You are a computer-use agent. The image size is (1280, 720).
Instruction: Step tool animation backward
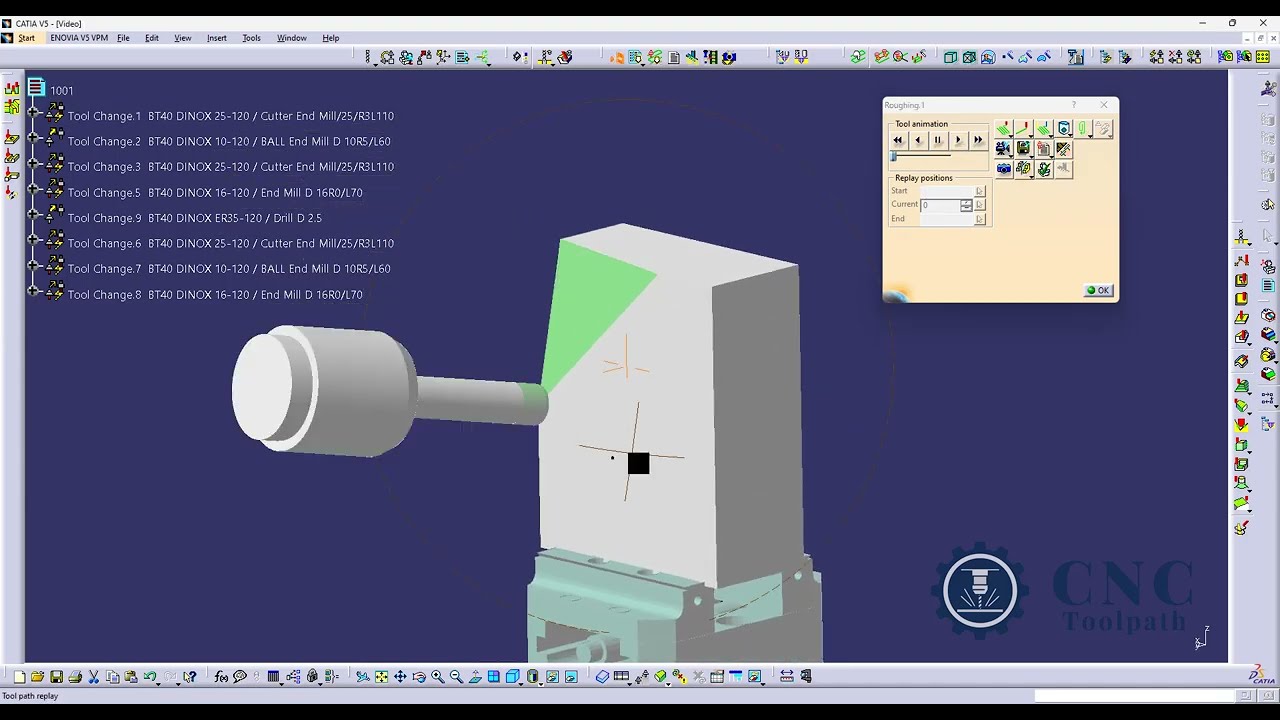pos(918,140)
